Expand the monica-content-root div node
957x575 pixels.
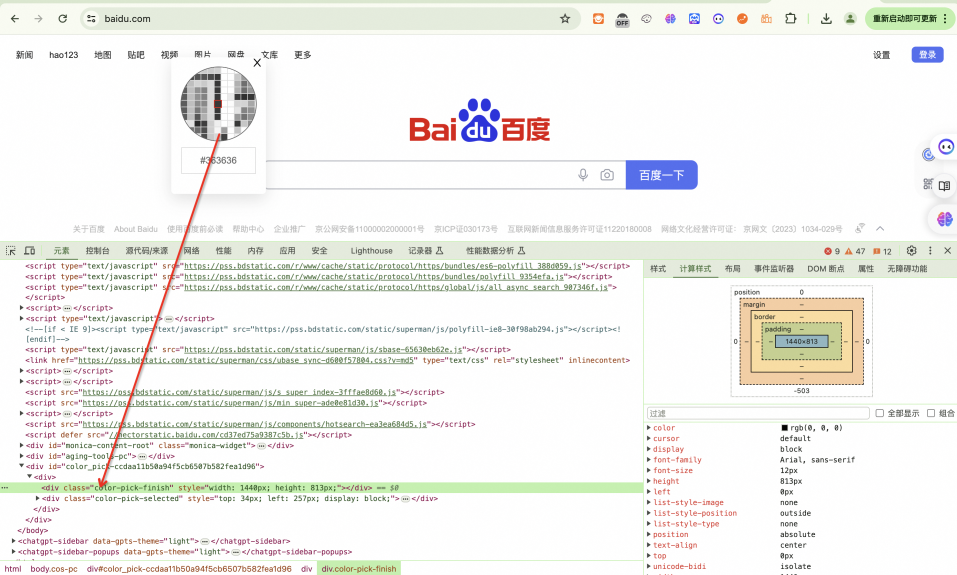(x=22, y=446)
